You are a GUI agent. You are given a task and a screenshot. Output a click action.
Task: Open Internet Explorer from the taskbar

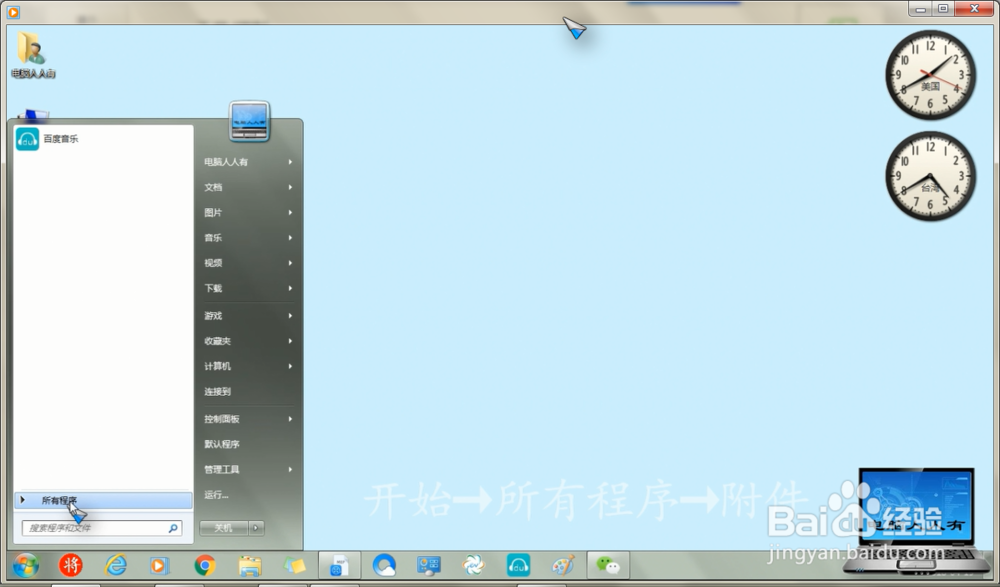pos(115,565)
